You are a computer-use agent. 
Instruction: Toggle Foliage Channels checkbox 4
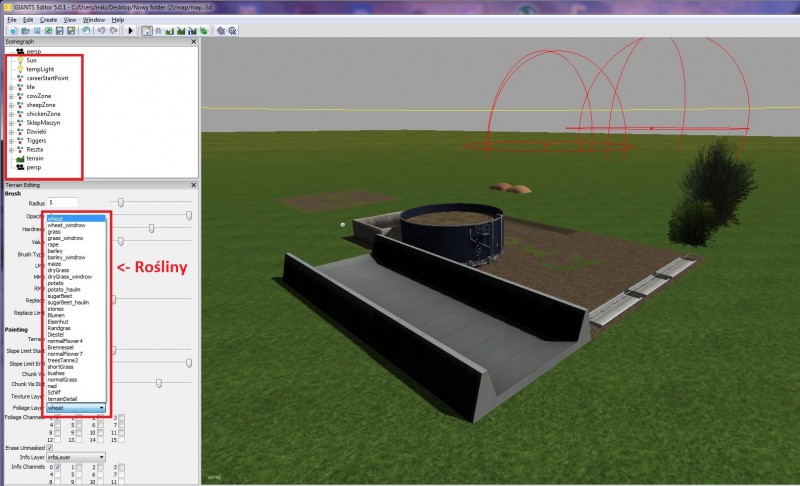(57, 424)
